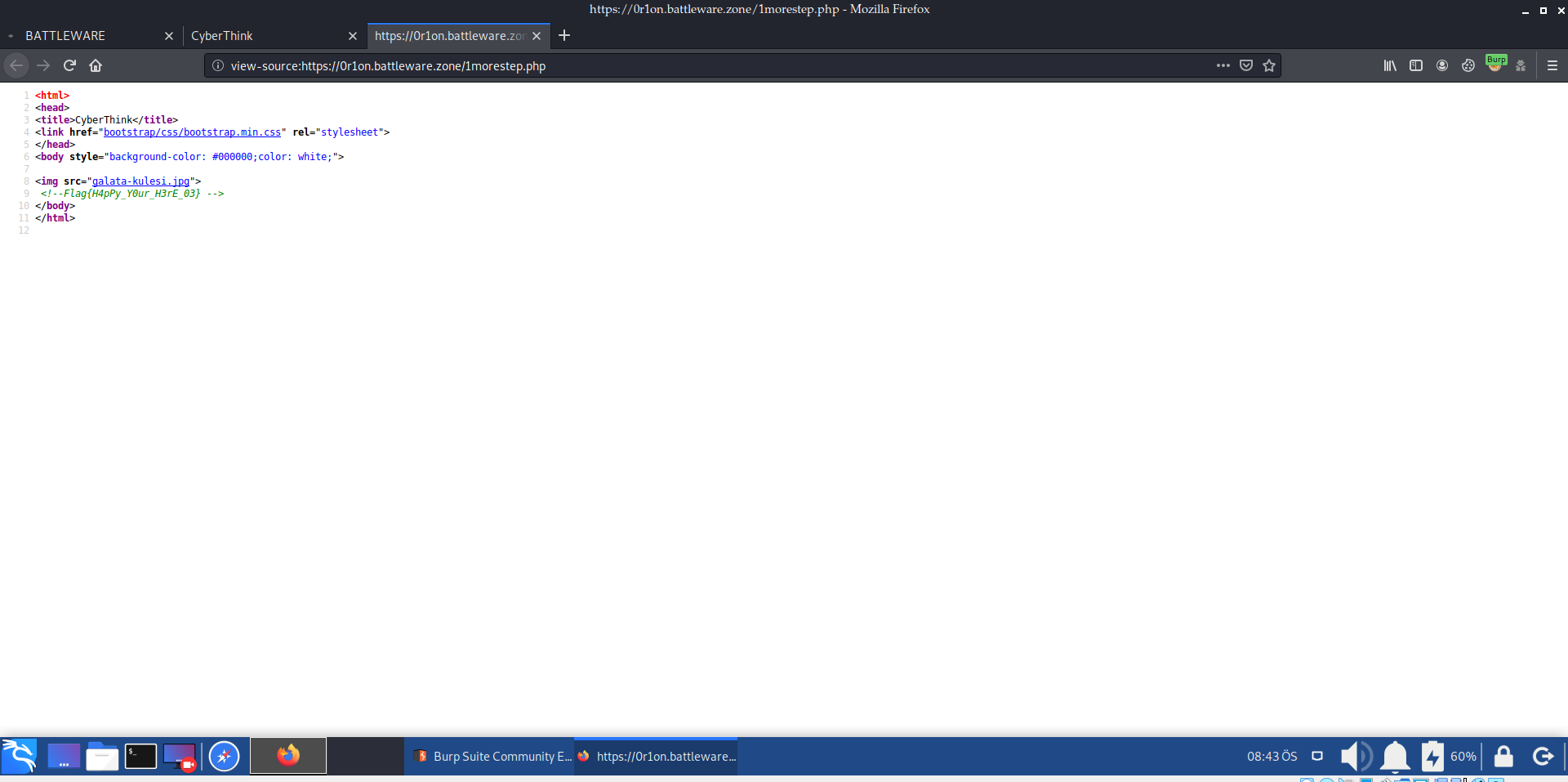Open a new tab with plus button

click(x=564, y=35)
